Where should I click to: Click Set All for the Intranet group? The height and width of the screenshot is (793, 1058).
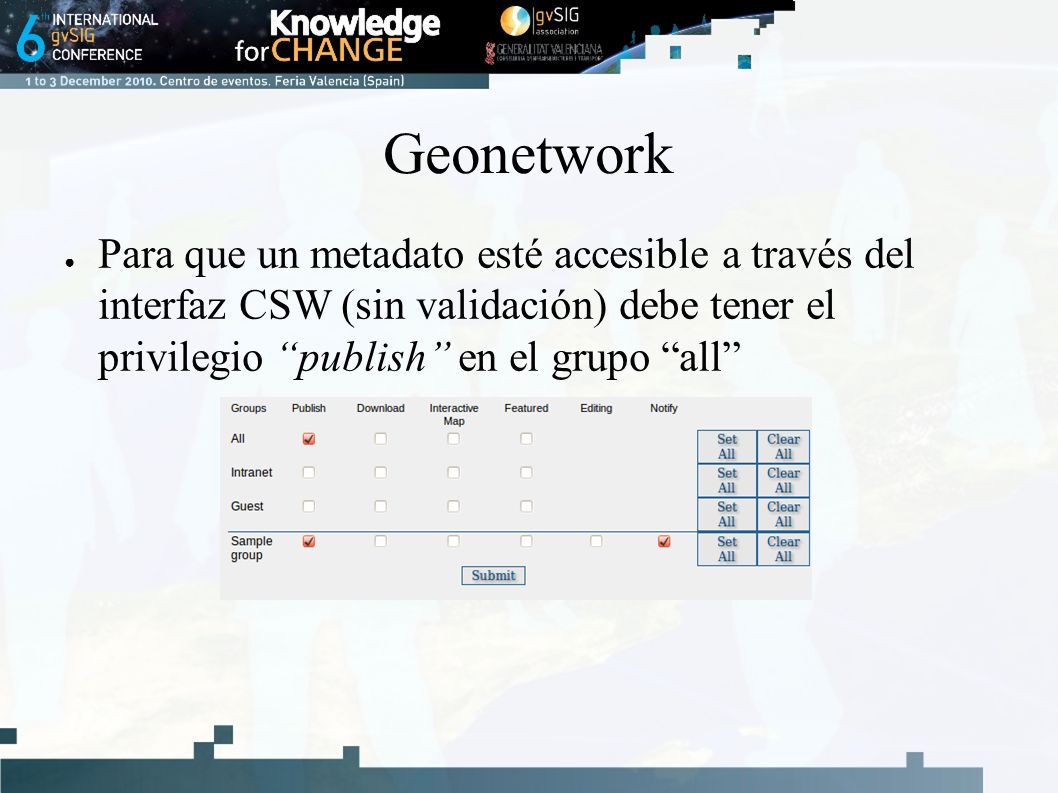pyautogui.click(x=727, y=481)
